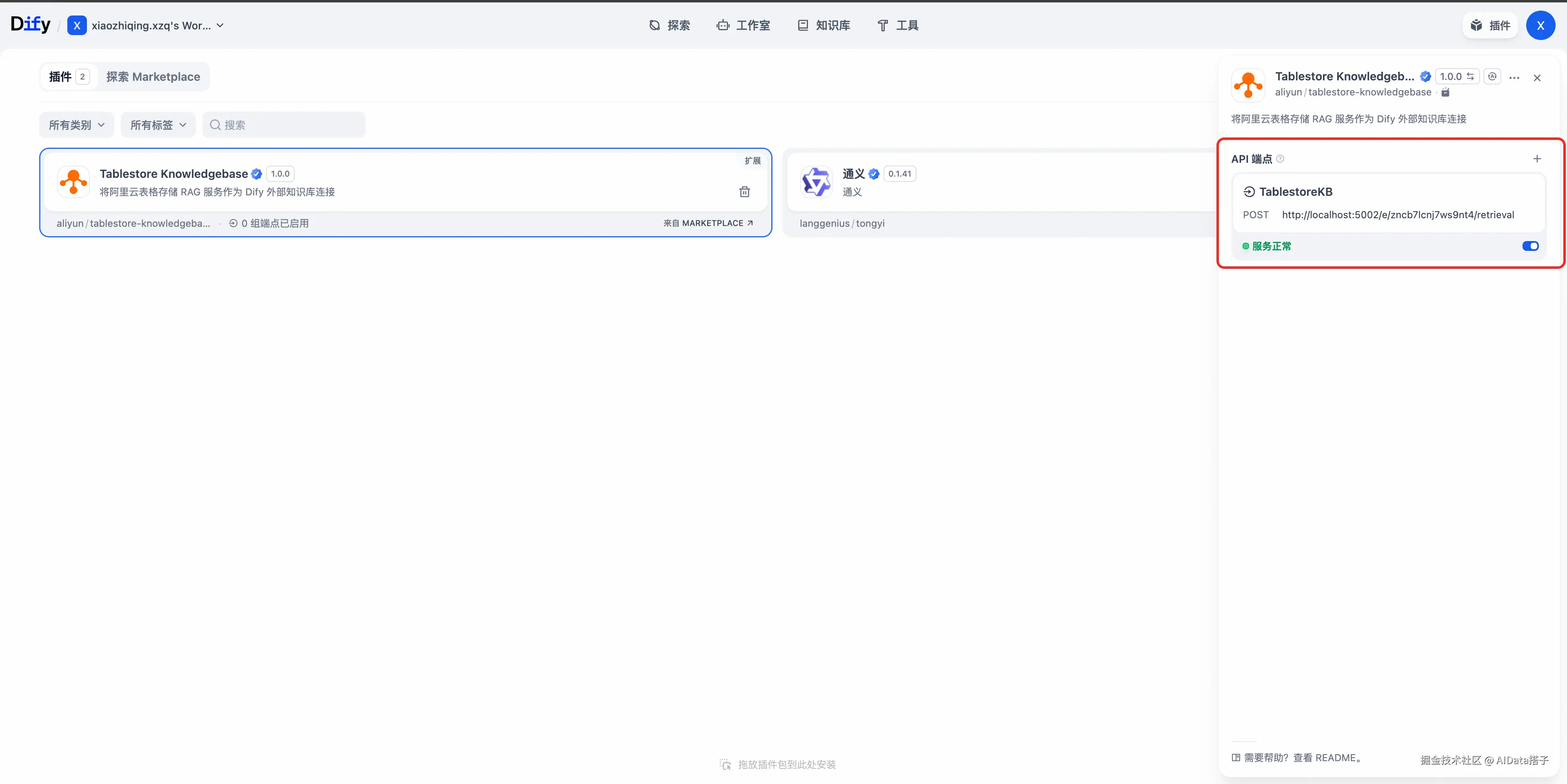Open the user avatar menu
The width and height of the screenshot is (1567, 784).
[x=1540, y=26]
